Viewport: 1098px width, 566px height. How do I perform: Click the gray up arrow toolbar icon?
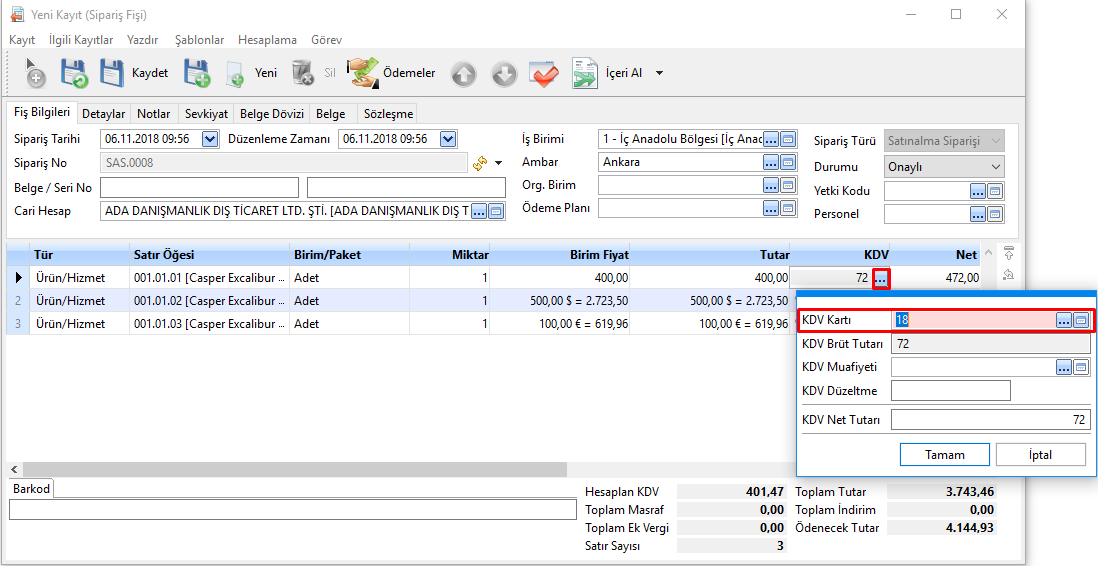463,73
